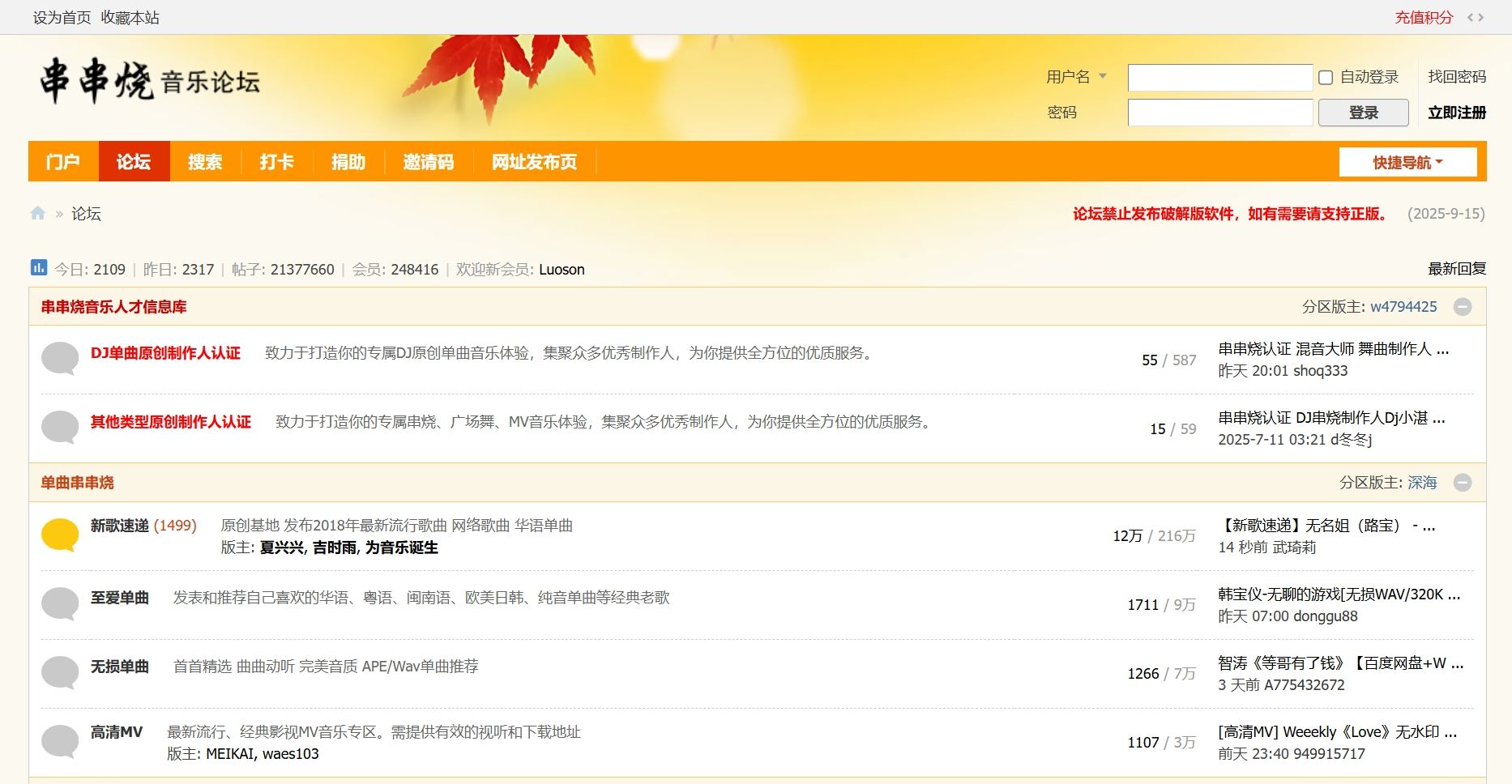The height and width of the screenshot is (784, 1512).
Task: Click the 串串烧音乐论坛 site logo
Action: pyautogui.click(x=150, y=81)
